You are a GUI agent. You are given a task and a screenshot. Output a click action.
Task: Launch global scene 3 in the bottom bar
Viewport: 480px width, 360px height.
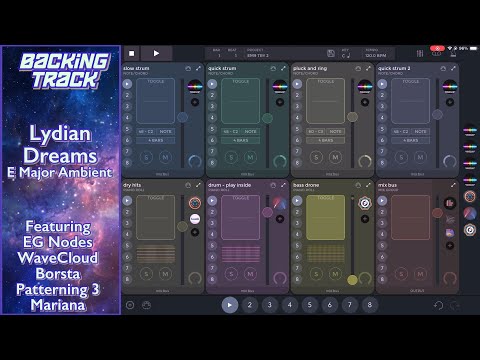[270, 305]
